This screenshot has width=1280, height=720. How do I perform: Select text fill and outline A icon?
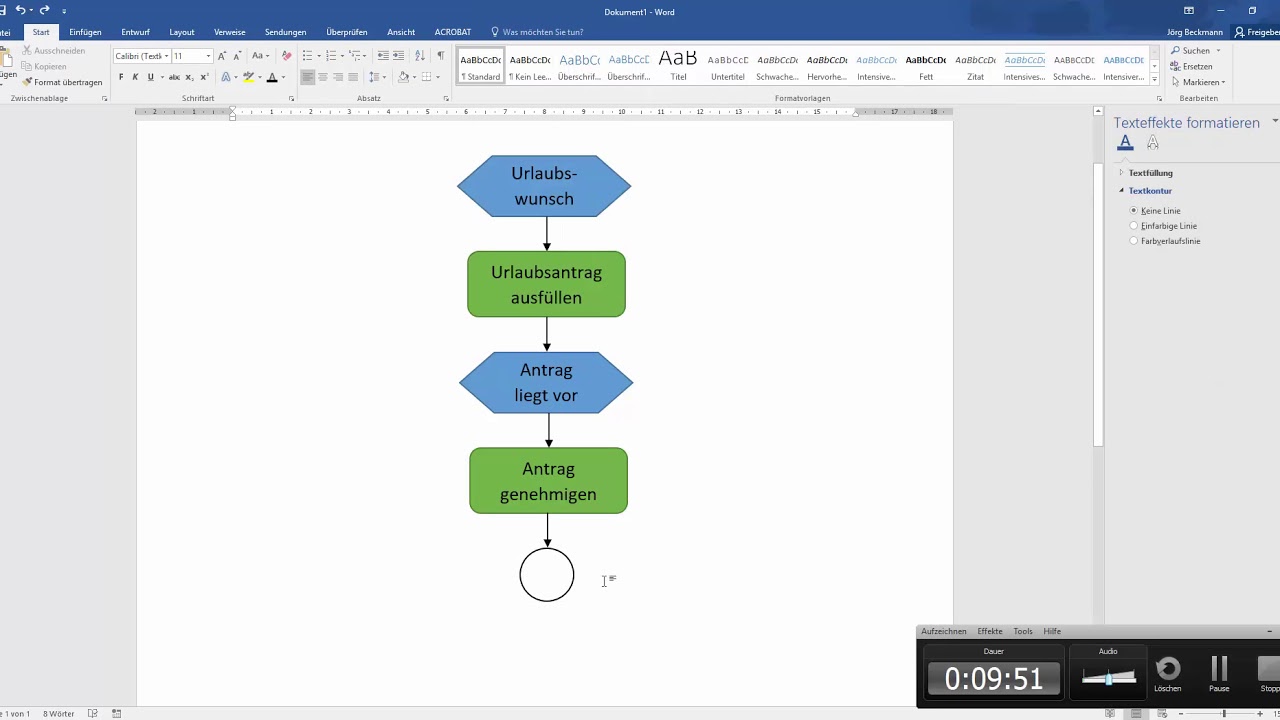point(1126,143)
